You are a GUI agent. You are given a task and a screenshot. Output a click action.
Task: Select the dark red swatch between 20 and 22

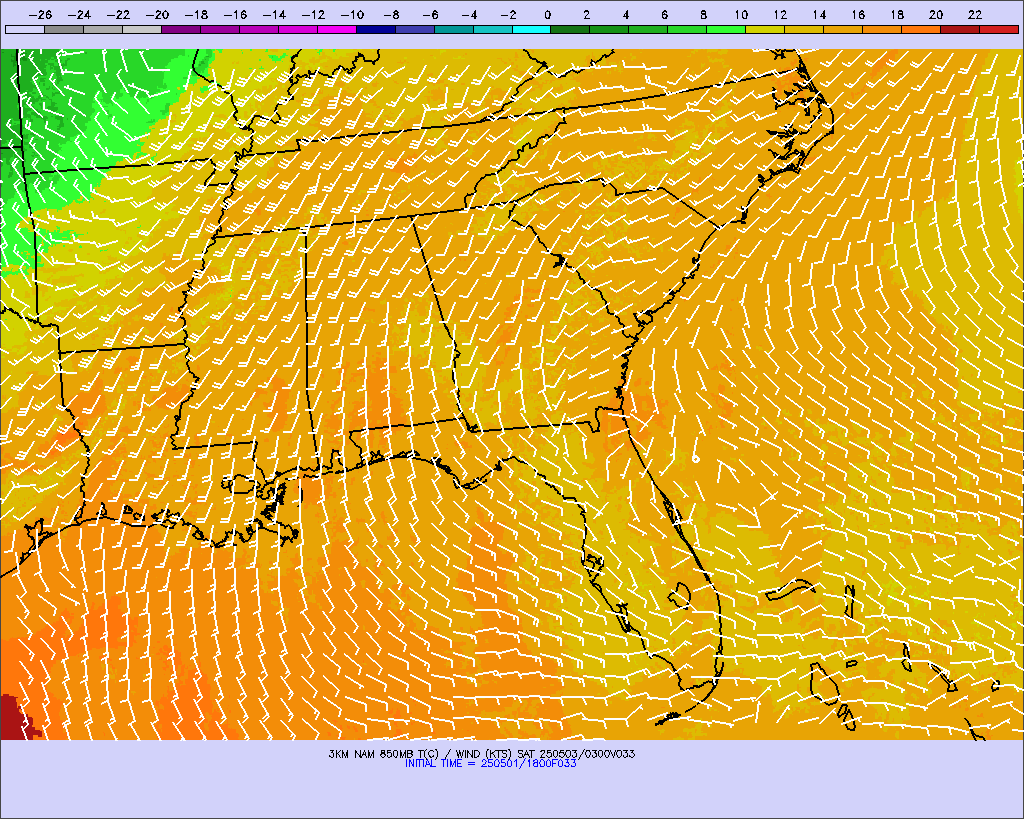960,29
